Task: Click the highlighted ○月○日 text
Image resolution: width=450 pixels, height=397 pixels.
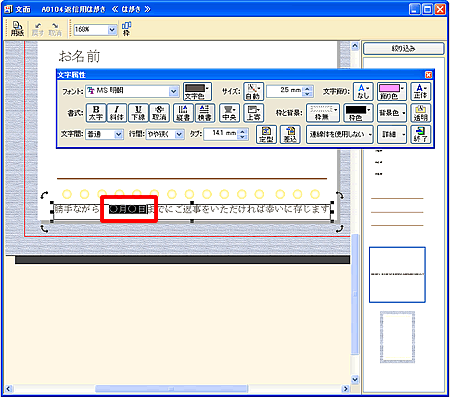Action: pyautogui.click(x=128, y=209)
